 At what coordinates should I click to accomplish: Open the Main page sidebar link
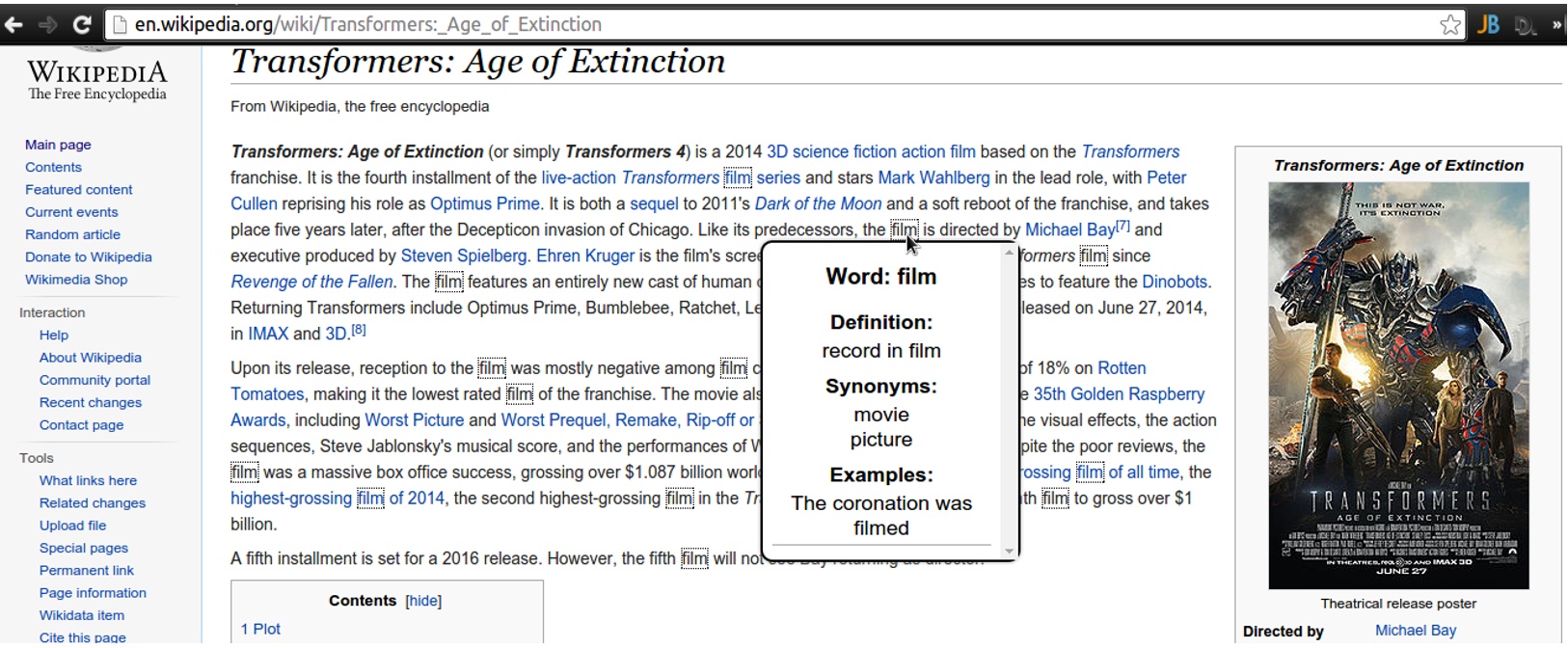click(x=58, y=145)
